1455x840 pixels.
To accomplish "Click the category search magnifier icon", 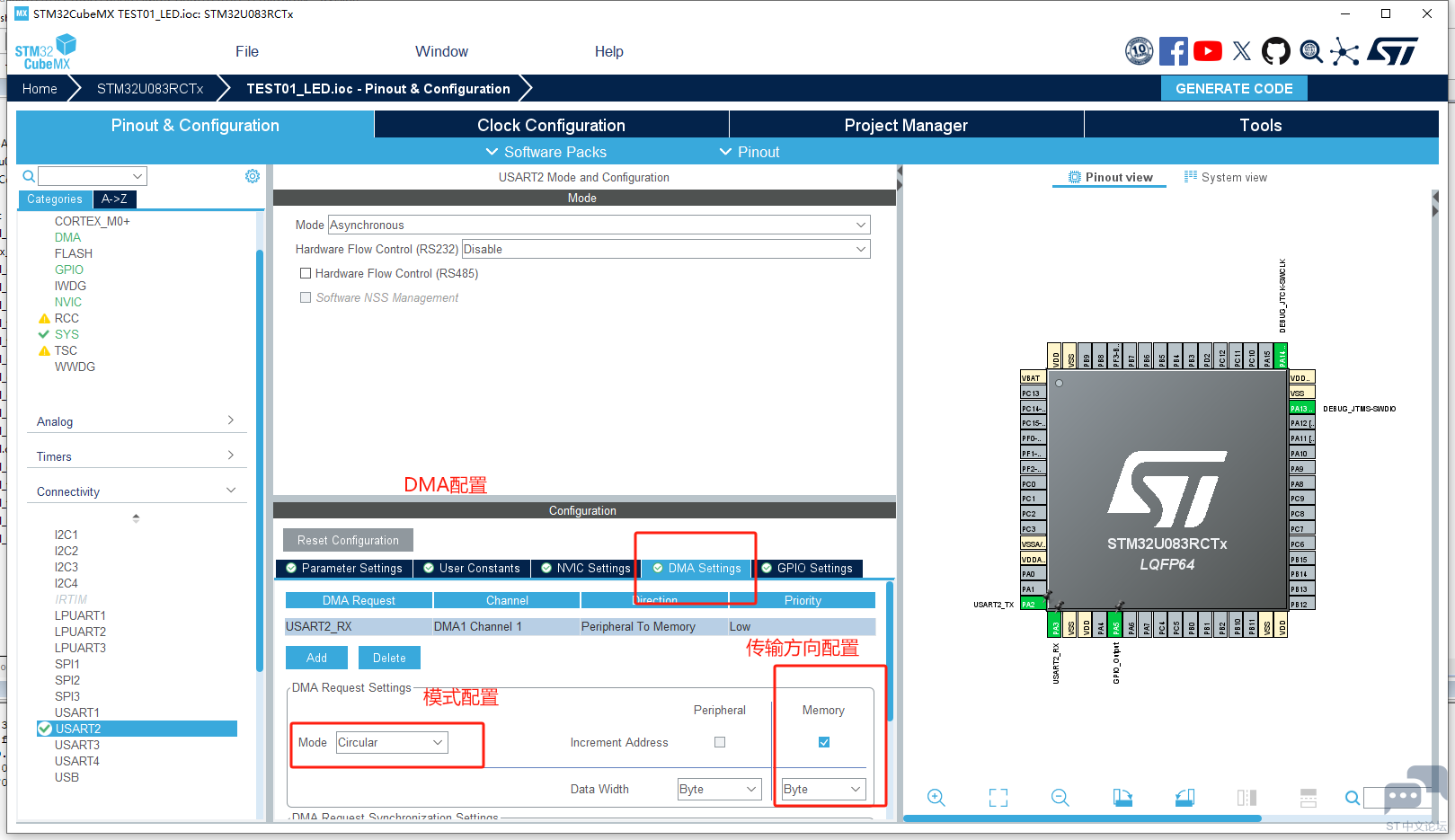I will click(29, 176).
